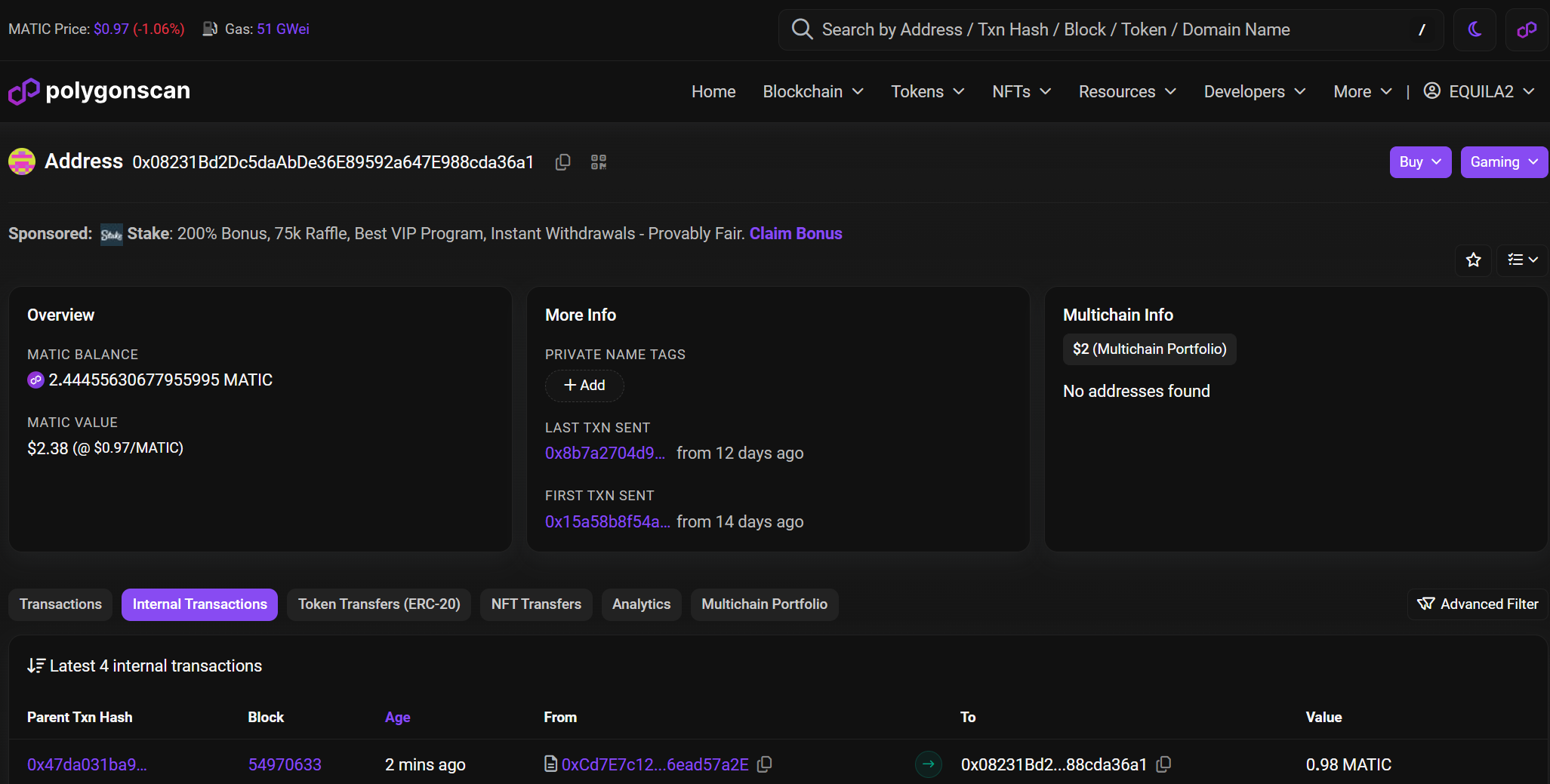
Task: Click the polygonscan logo
Action: [x=100, y=91]
